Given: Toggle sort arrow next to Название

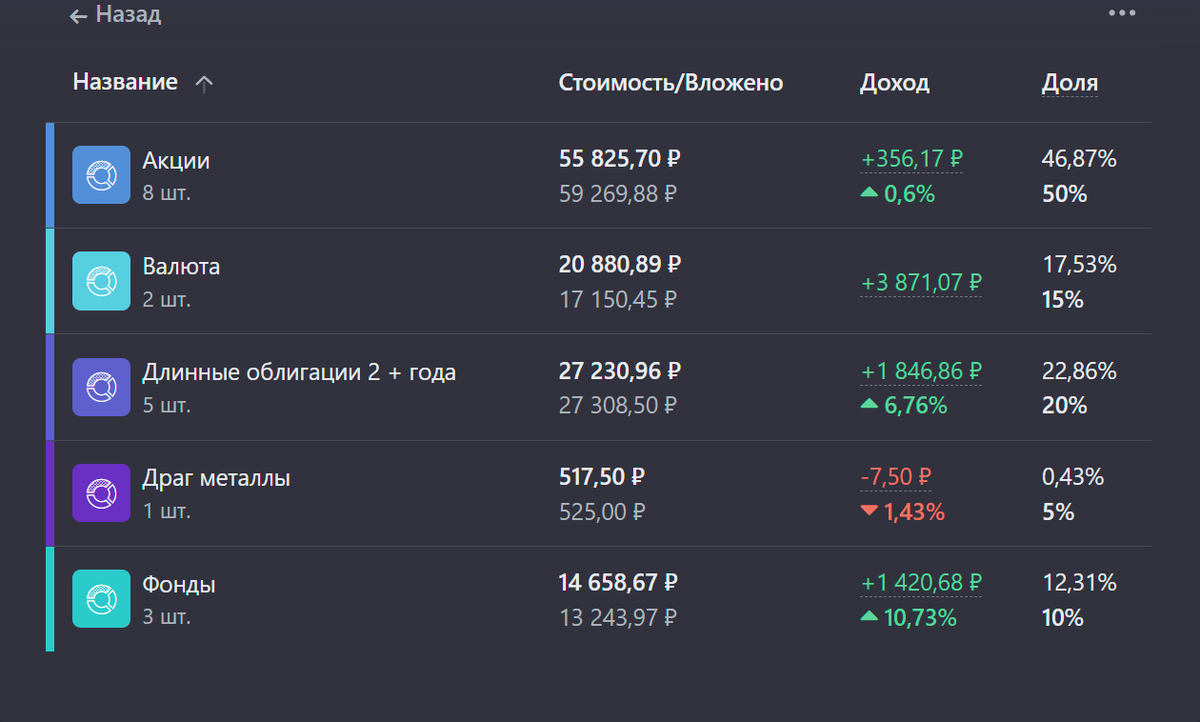Looking at the screenshot, I should pyautogui.click(x=204, y=85).
